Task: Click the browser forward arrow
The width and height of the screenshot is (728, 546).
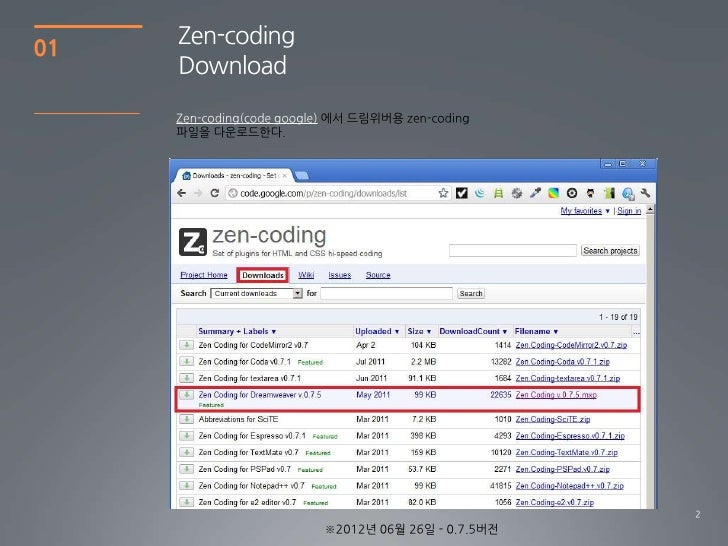Action: coord(198,193)
